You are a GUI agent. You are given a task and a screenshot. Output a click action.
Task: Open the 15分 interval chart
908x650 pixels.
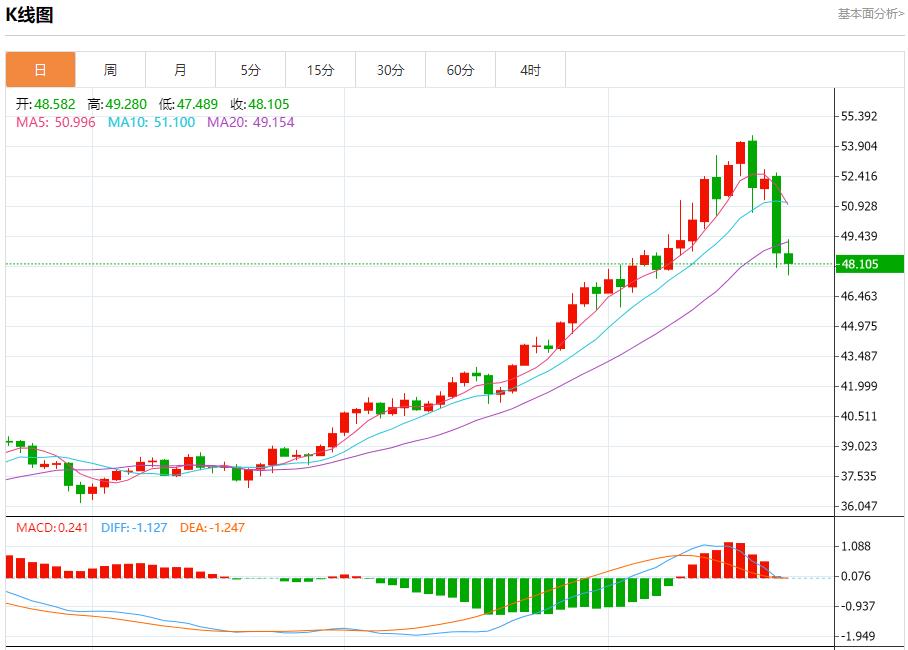pos(320,70)
